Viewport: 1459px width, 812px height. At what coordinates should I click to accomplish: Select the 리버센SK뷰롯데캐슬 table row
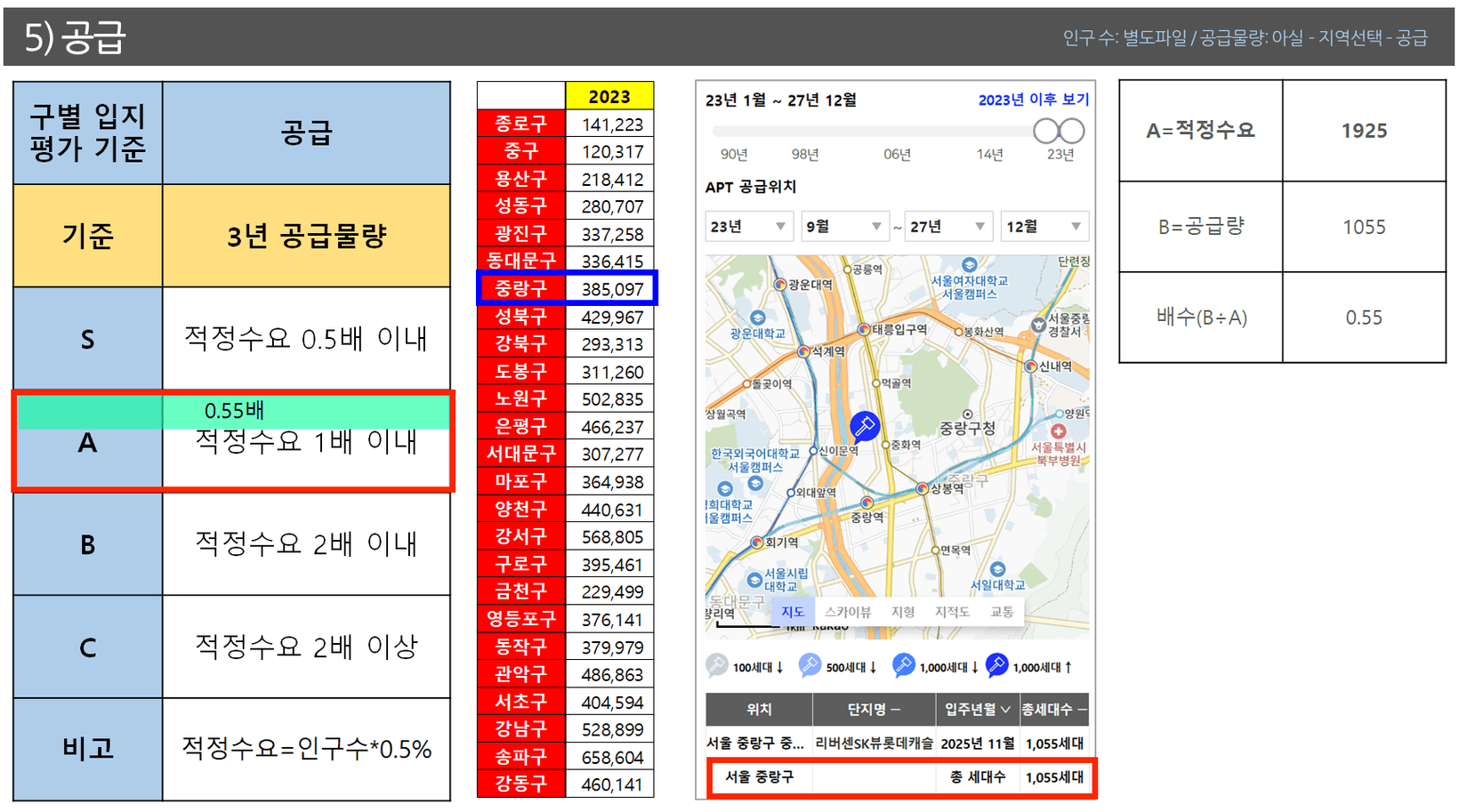tap(874, 744)
